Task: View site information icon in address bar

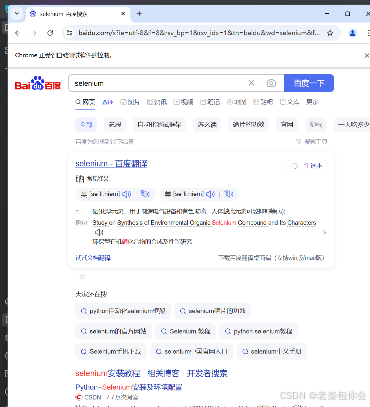Action: tap(69, 33)
